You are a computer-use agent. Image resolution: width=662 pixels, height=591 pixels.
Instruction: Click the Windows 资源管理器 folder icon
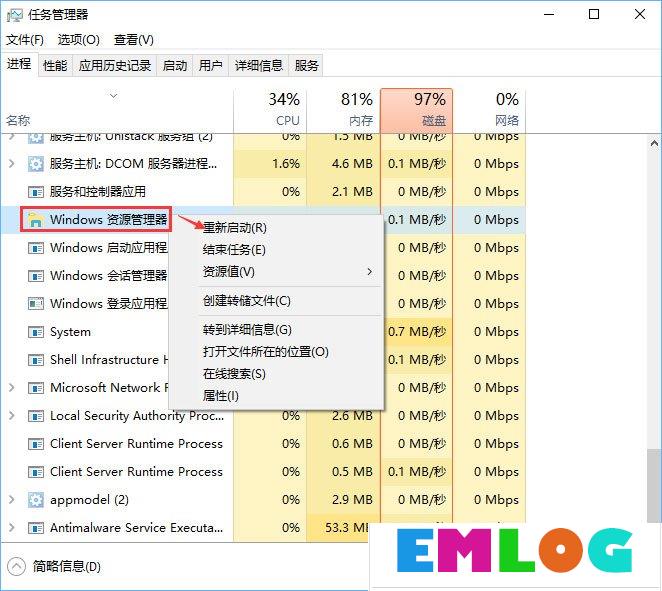coord(35,220)
